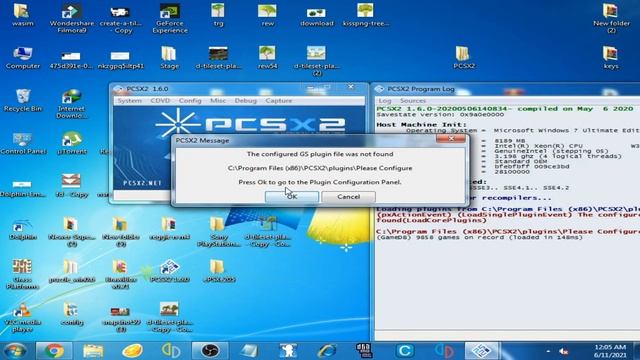Viewport: 640px width, 360px height.
Task: Click the PCSX2 Program Log title bar
Action: click(506, 89)
